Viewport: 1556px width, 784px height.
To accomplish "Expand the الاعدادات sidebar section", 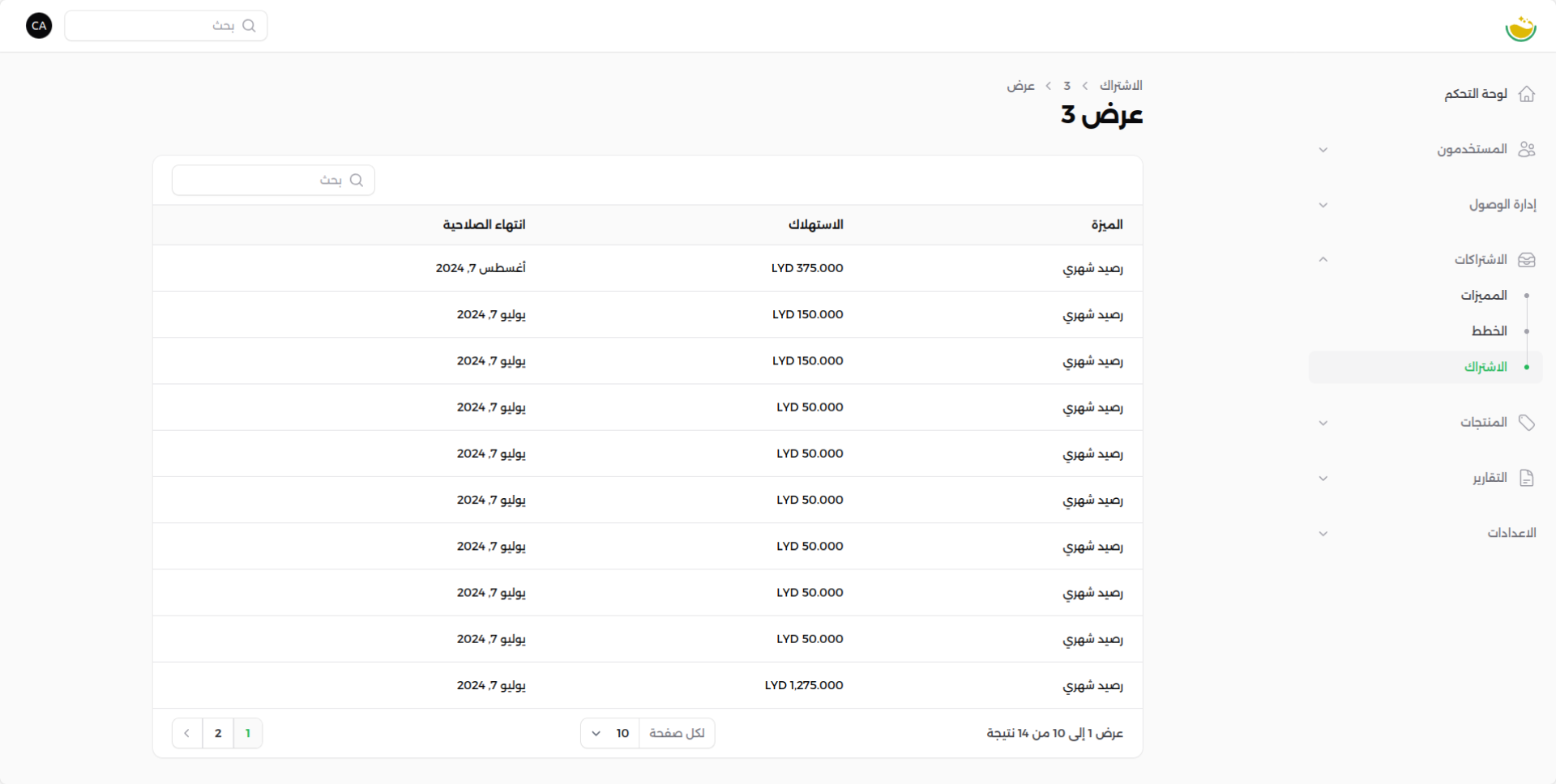I will click(x=1323, y=534).
